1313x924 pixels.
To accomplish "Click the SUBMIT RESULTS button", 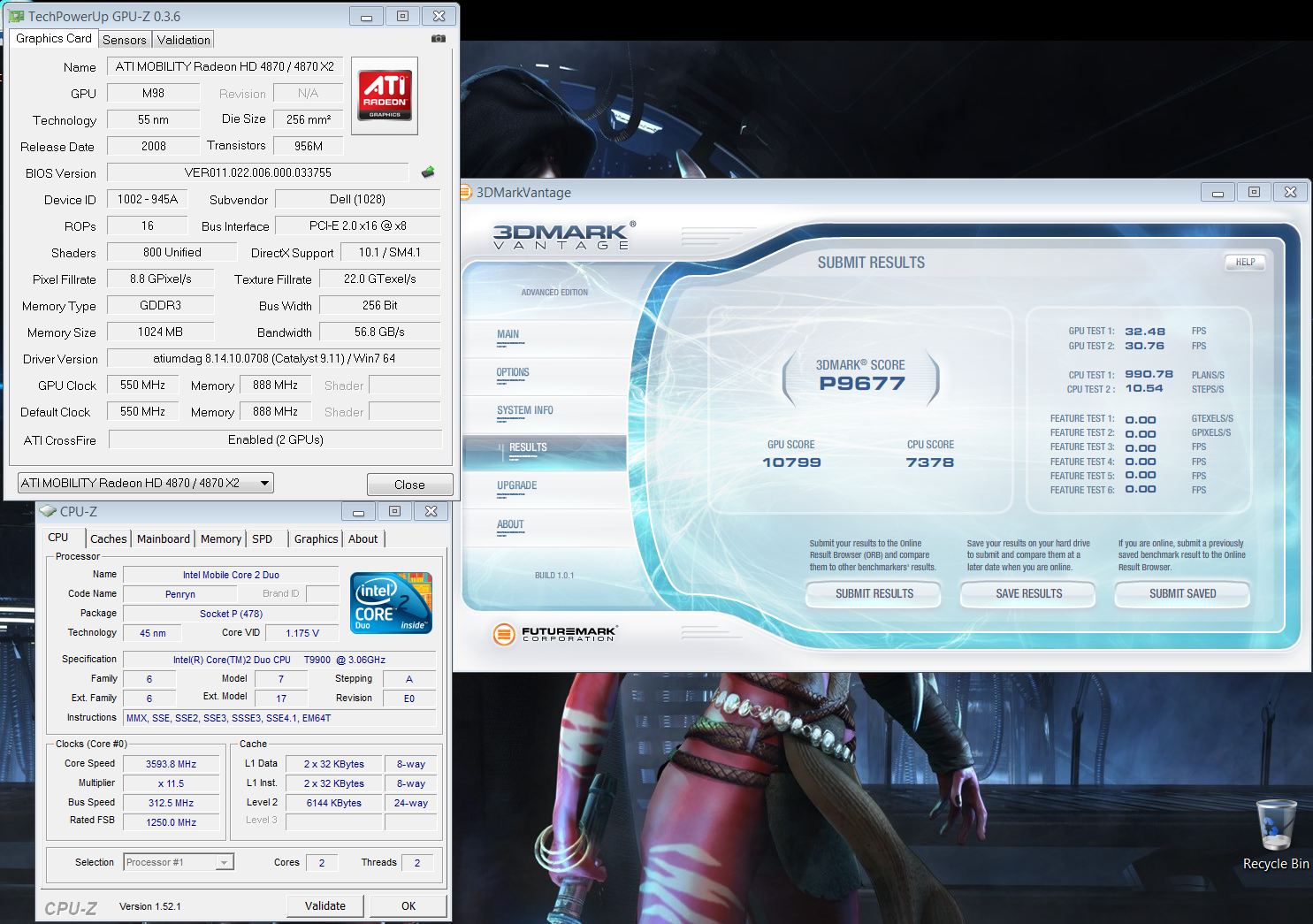I will [x=874, y=593].
